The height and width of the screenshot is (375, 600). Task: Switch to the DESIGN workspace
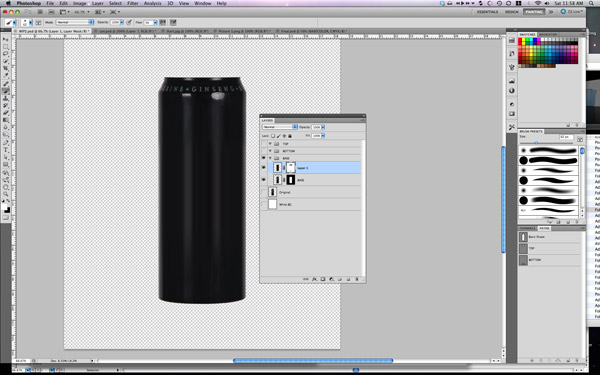pos(512,12)
